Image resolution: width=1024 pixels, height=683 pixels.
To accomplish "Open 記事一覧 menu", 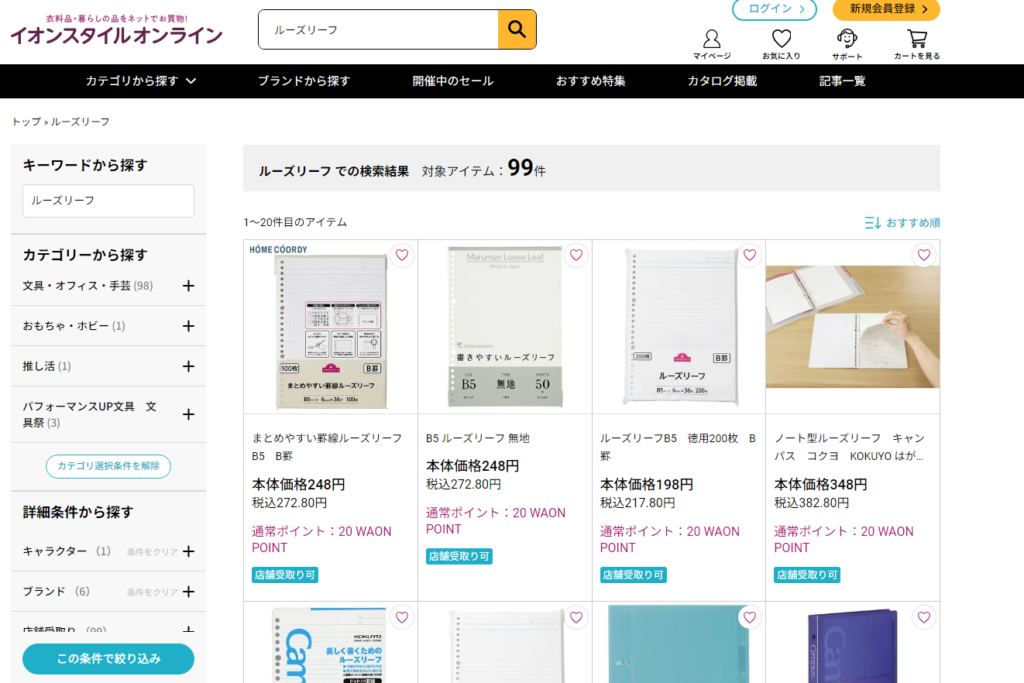I will click(842, 81).
